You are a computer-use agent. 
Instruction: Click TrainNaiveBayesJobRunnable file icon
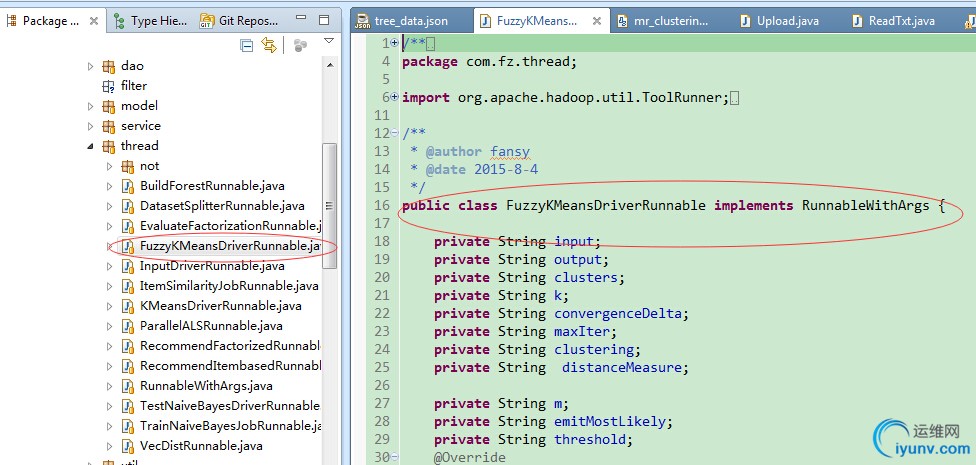[x=128, y=426]
